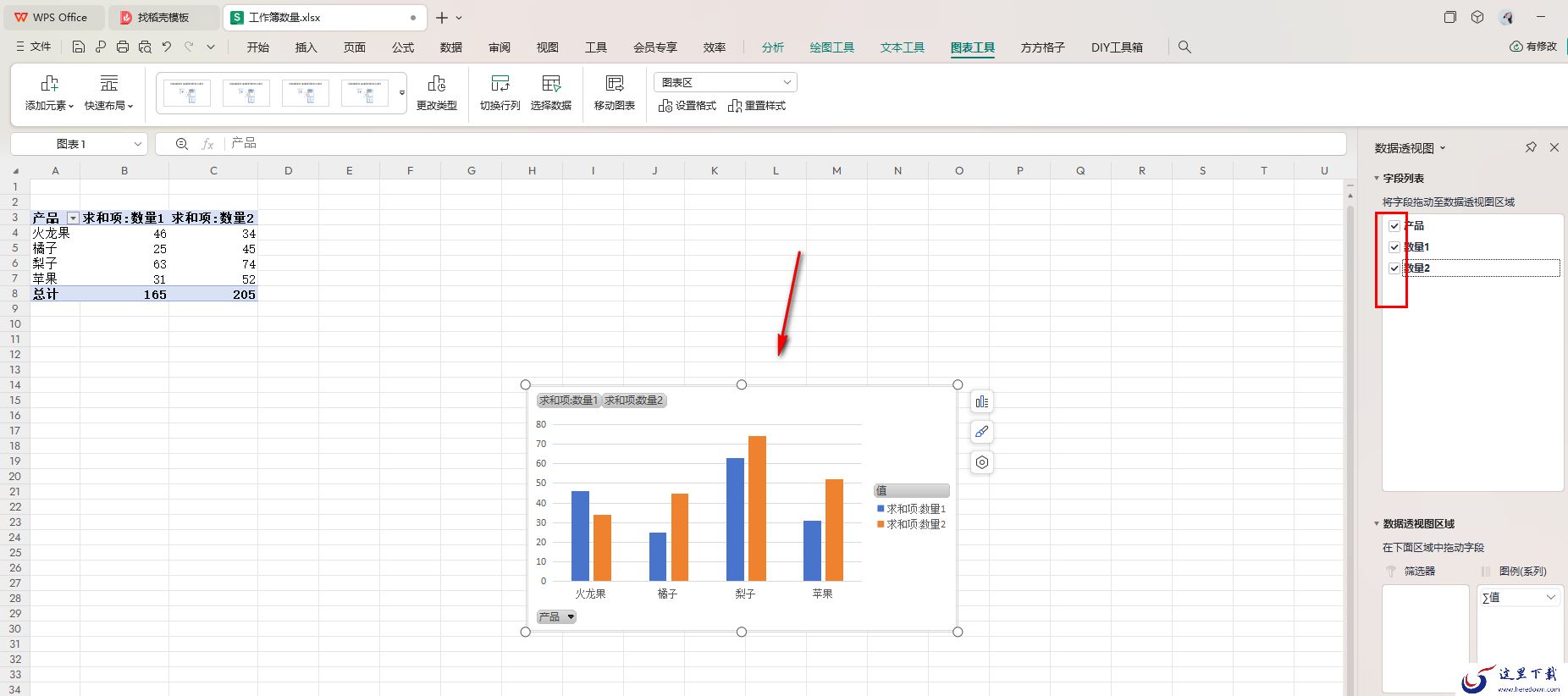This screenshot has width=1568, height=696.
Task: Close the 数据透视图 side panel
Action: pyautogui.click(x=1554, y=147)
